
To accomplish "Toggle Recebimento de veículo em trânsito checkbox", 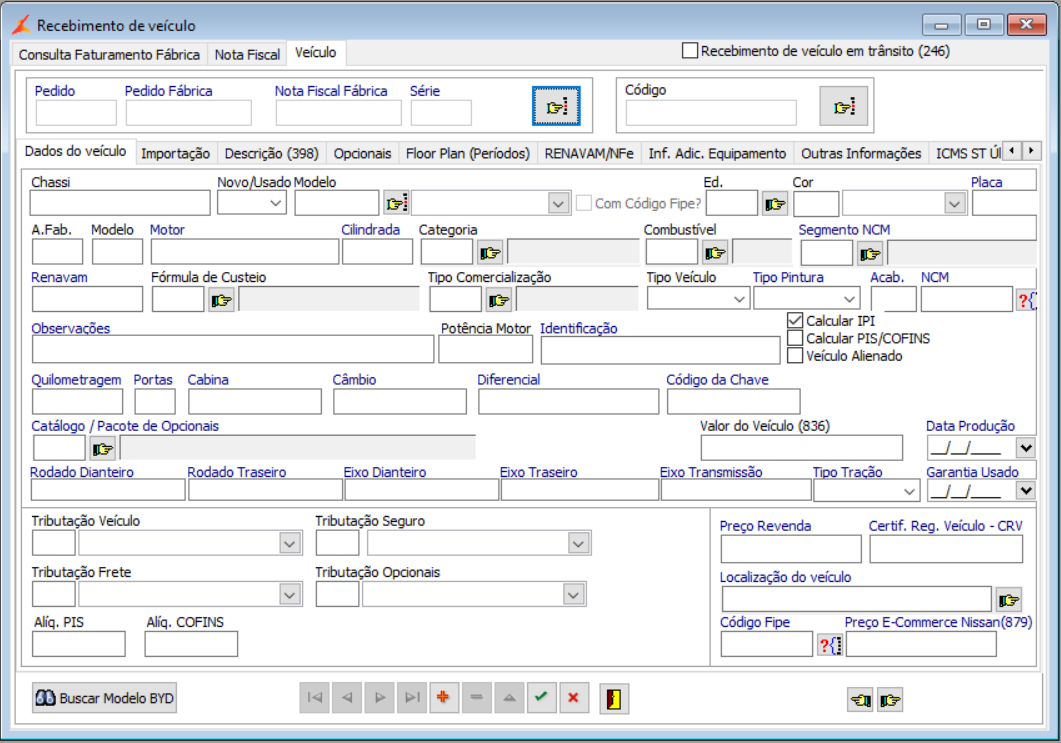I will 690,50.
